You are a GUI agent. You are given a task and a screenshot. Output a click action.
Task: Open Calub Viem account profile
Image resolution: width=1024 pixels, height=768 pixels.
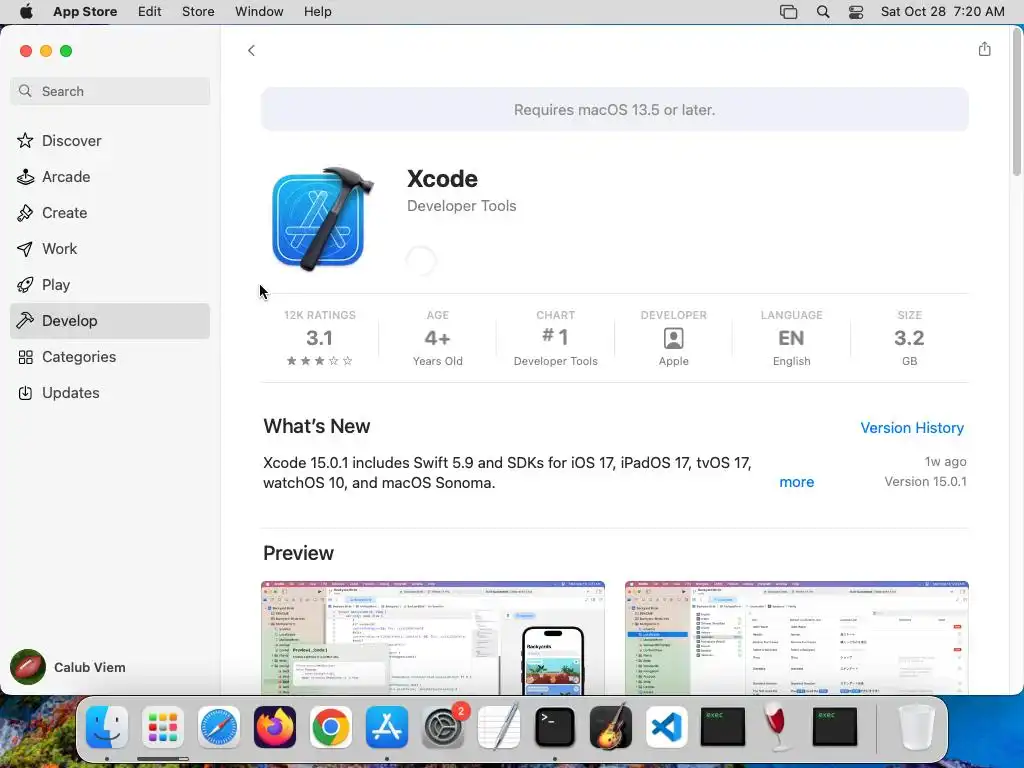click(x=68, y=667)
